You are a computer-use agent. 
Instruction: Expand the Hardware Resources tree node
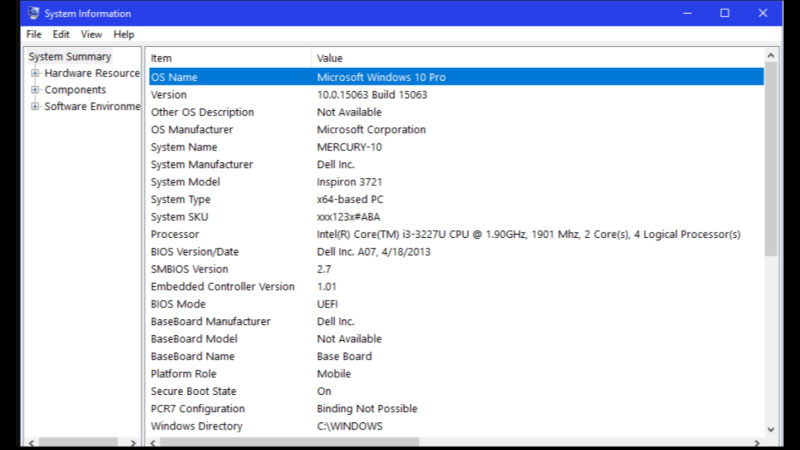[x=35, y=73]
